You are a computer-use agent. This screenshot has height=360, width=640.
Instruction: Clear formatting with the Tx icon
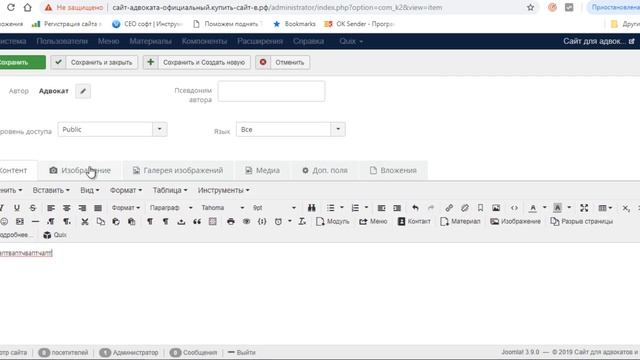[x=302, y=221]
